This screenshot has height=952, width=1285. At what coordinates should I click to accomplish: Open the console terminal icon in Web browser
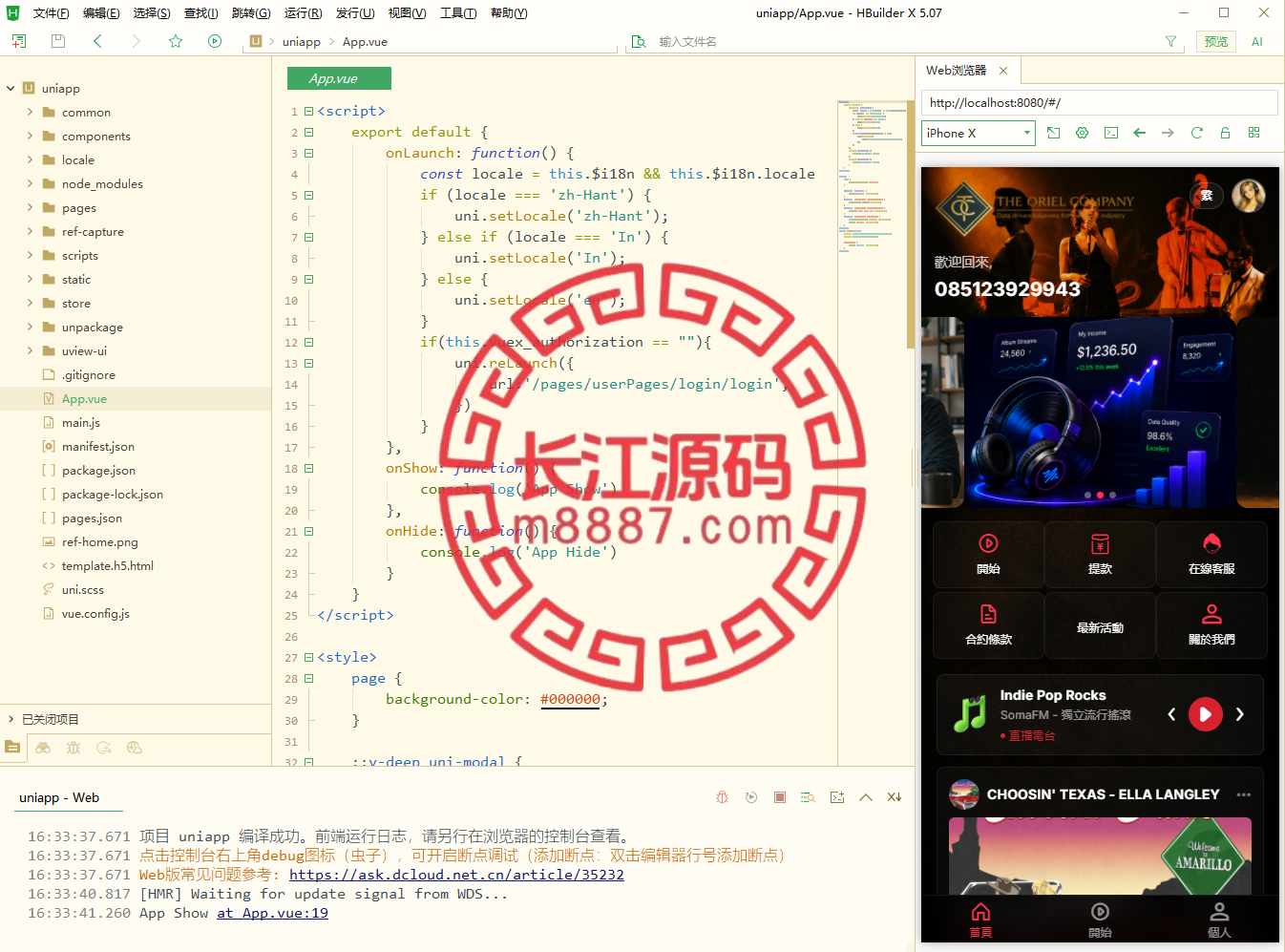1111,133
